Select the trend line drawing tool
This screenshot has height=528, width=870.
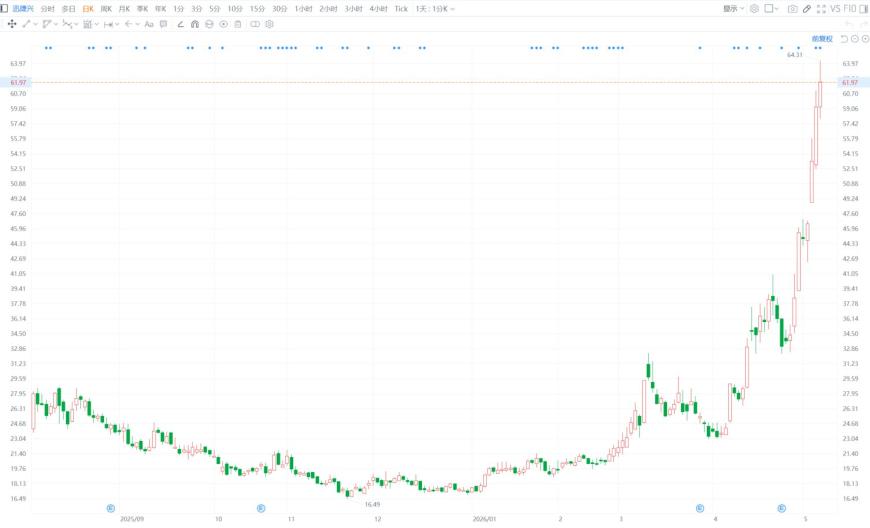tap(26, 24)
